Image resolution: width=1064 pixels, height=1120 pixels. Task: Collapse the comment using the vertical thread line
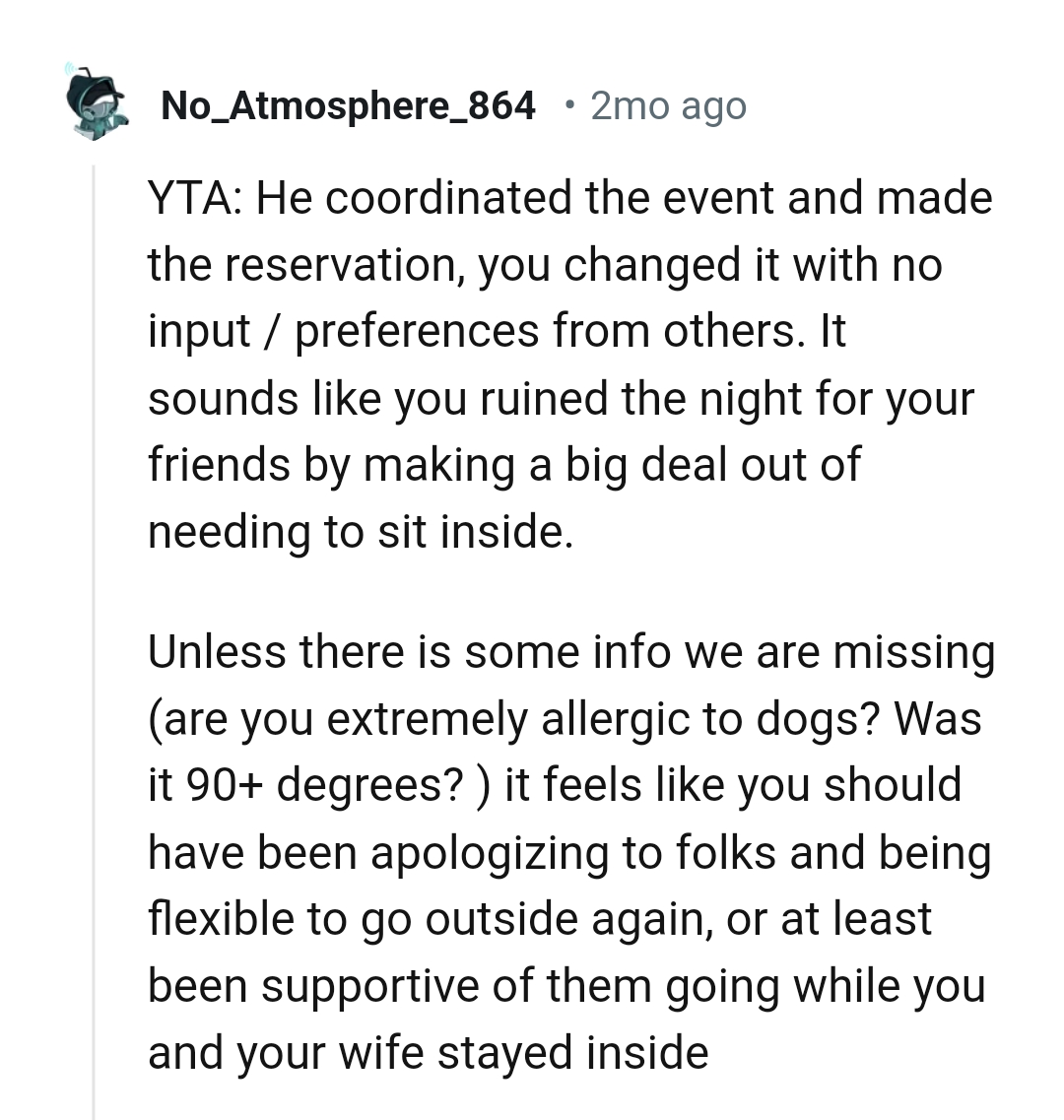[x=94, y=641]
